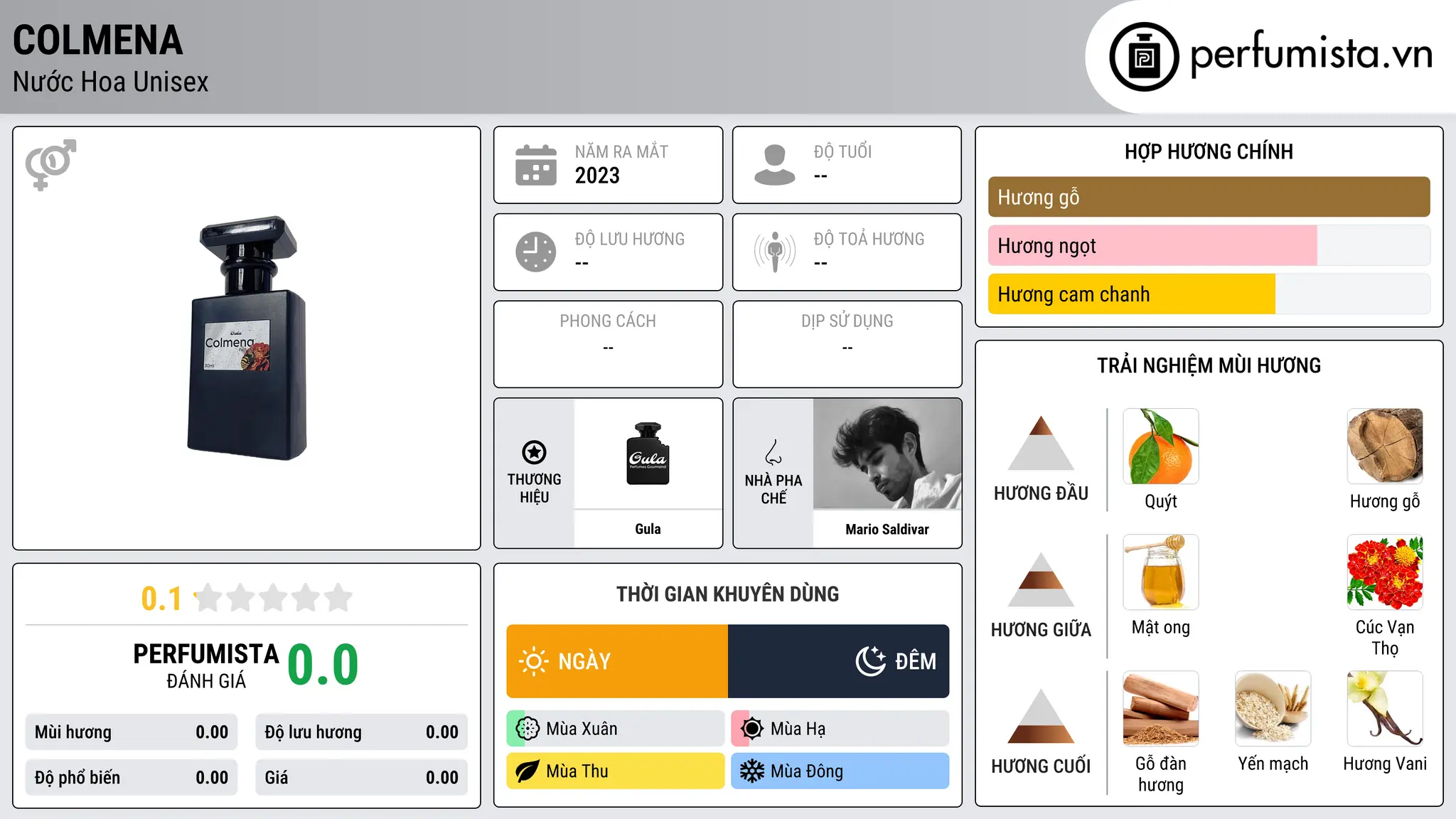Click the moon icon next to Đêm
The width and height of the screenshot is (1456, 819).
(x=871, y=661)
